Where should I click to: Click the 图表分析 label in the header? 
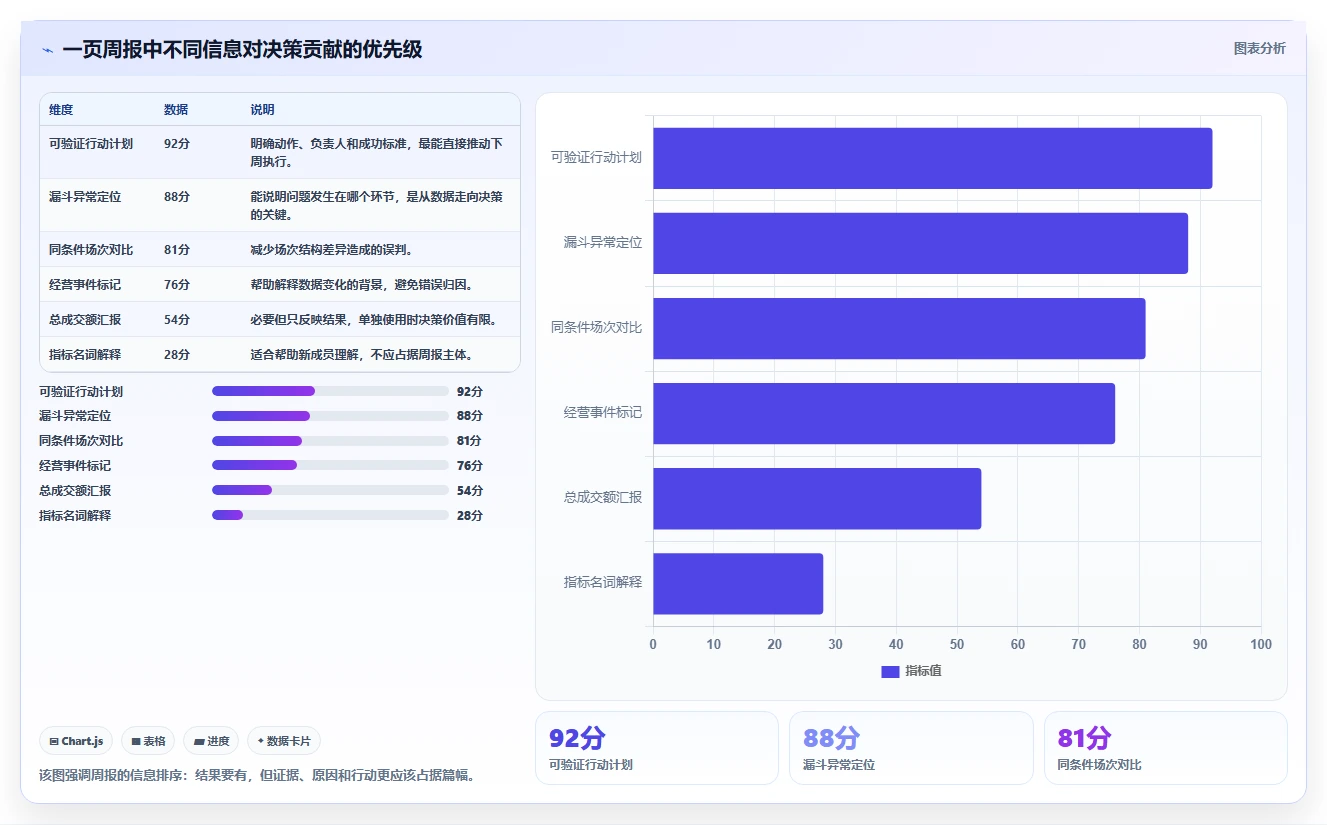pos(1260,48)
